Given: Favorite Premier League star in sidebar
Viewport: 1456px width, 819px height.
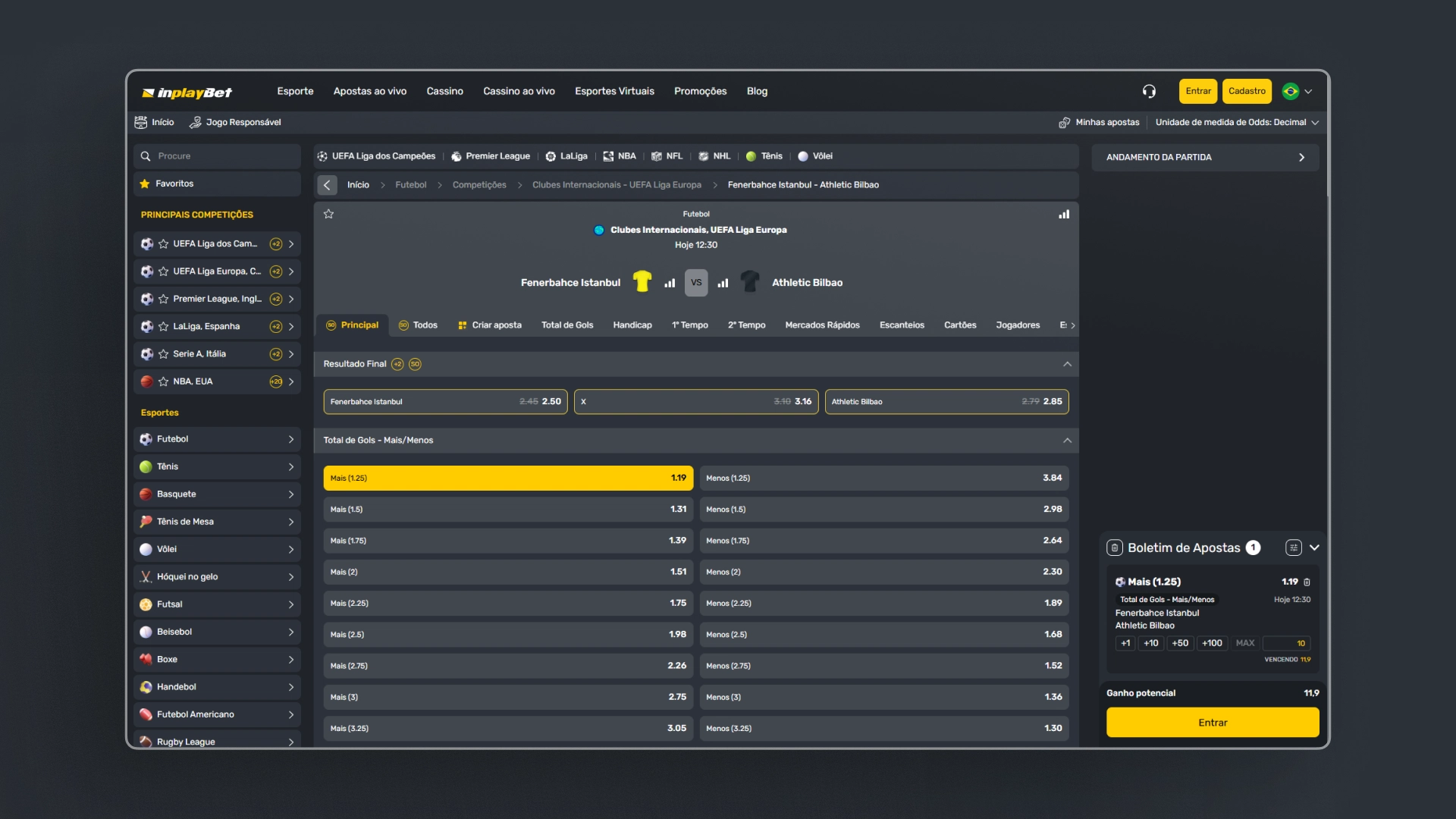Looking at the screenshot, I should pos(163,299).
